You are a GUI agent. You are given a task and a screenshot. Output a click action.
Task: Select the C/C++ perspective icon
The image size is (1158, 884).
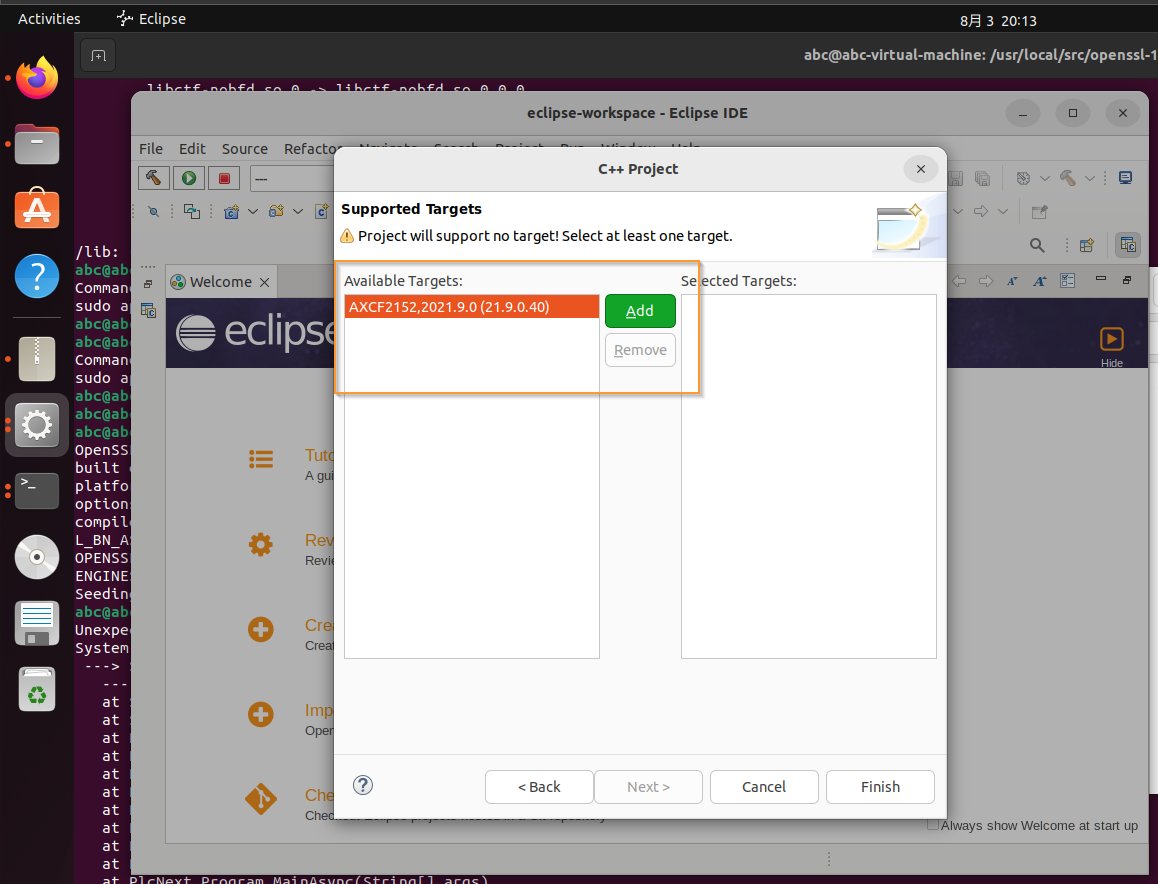pyautogui.click(x=1128, y=245)
